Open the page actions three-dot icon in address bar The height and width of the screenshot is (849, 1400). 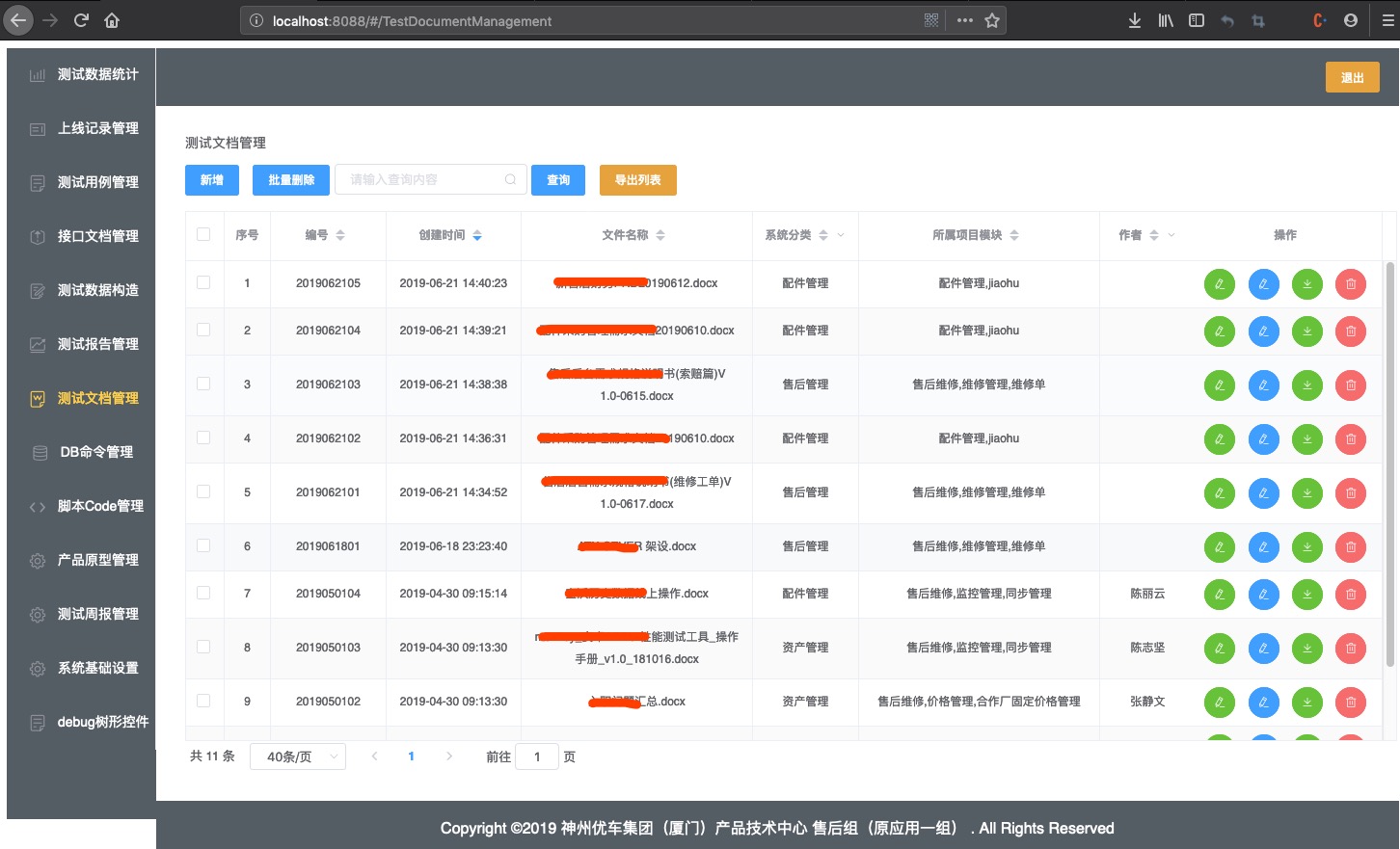point(964,20)
